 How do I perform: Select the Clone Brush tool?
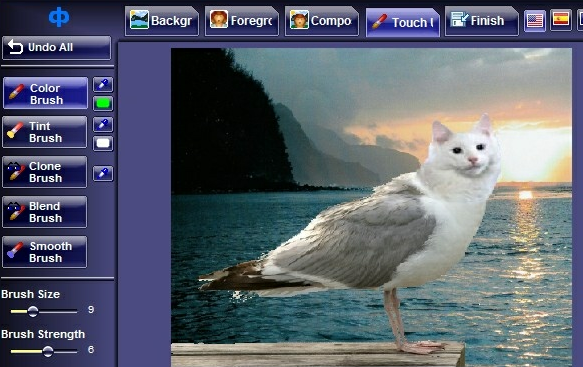pos(45,172)
